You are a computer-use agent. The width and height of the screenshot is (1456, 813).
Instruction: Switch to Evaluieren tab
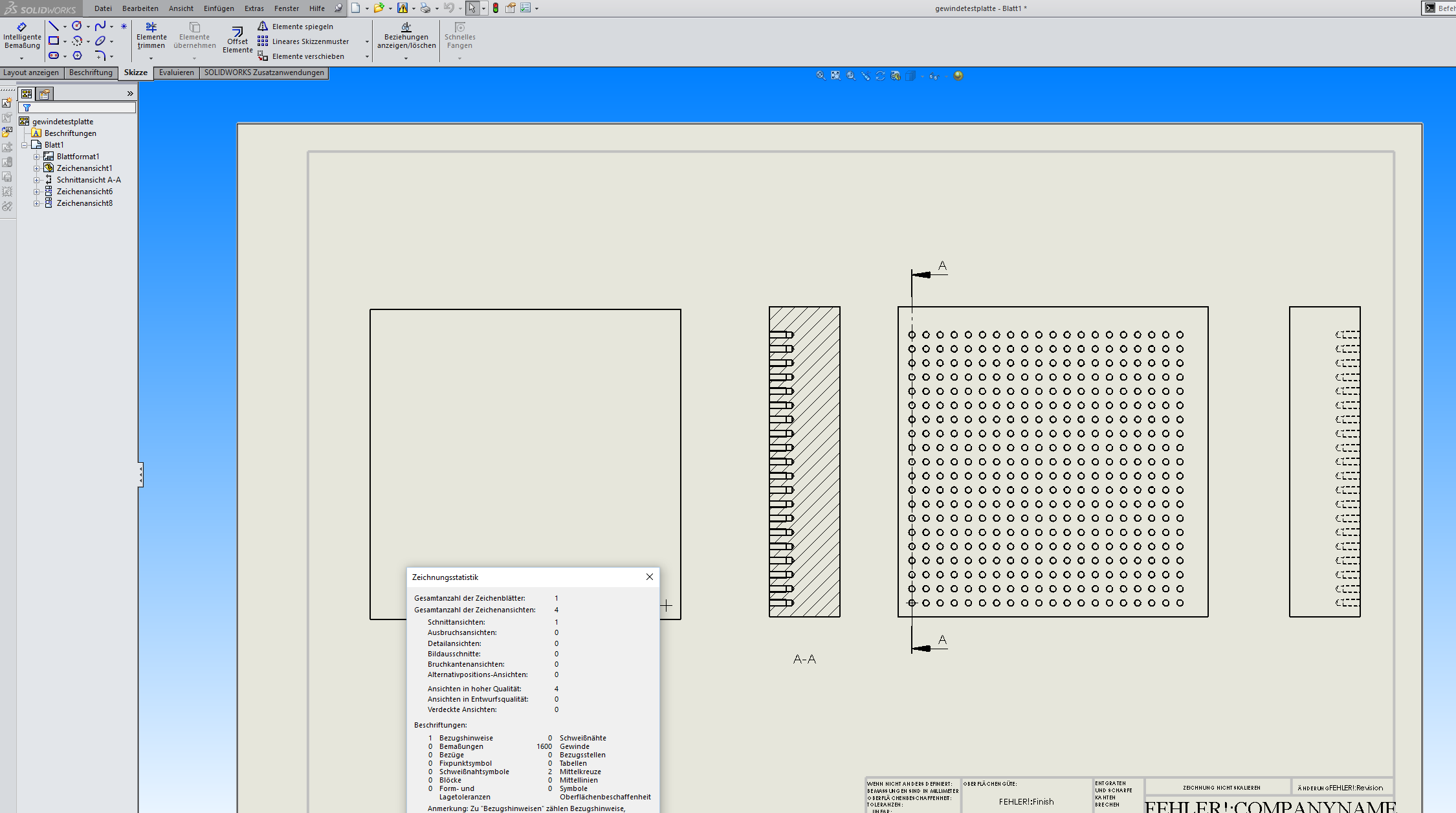(x=177, y=72)
